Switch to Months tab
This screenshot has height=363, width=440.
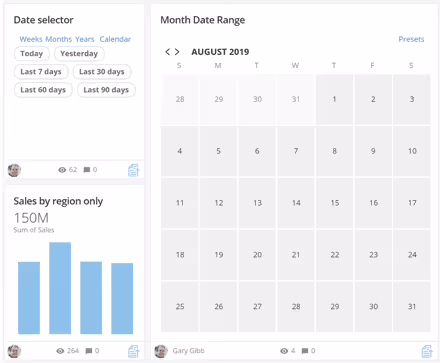point(58,39)
